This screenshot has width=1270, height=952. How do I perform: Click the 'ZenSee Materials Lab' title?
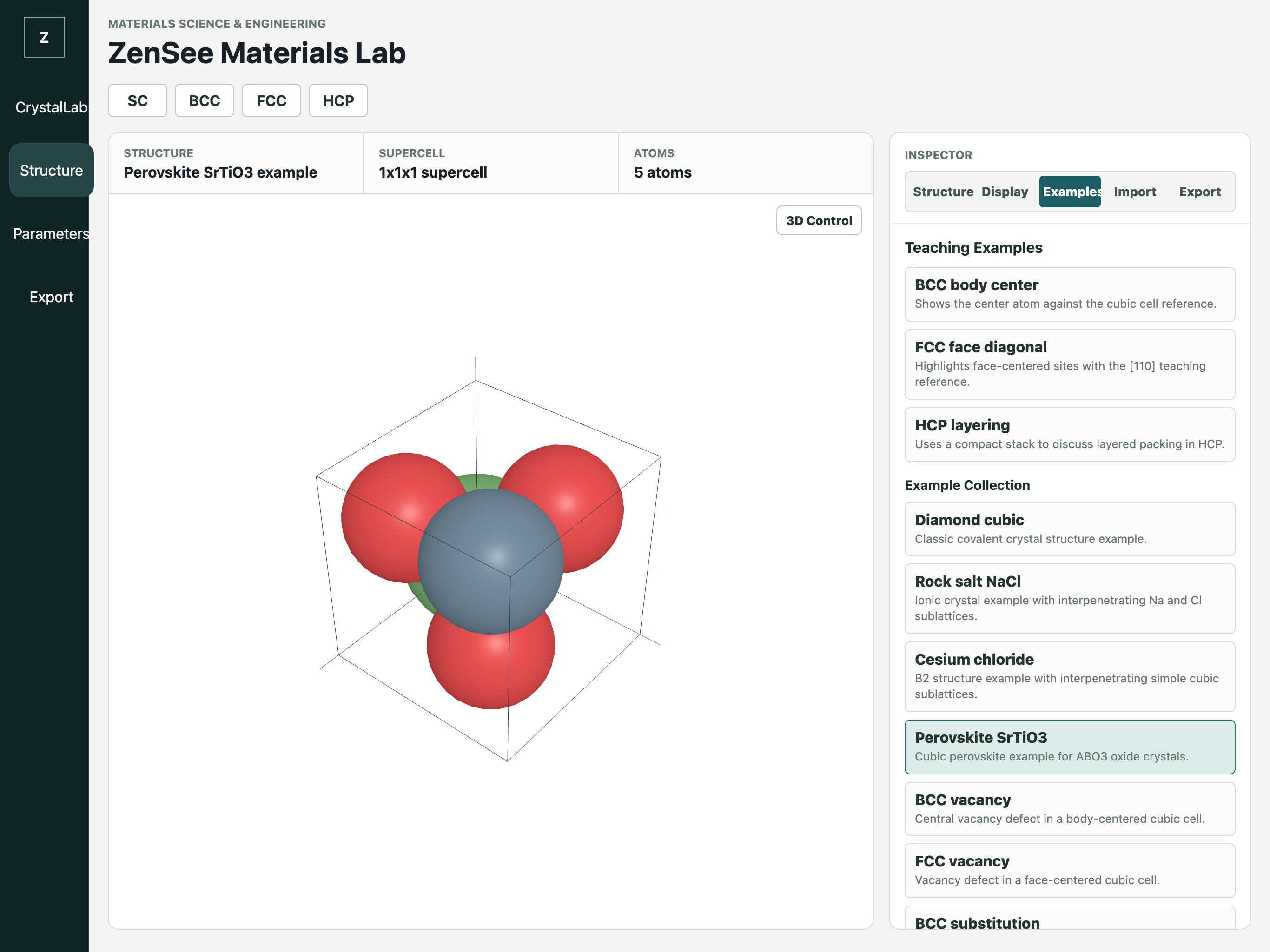tap(257, 53)
